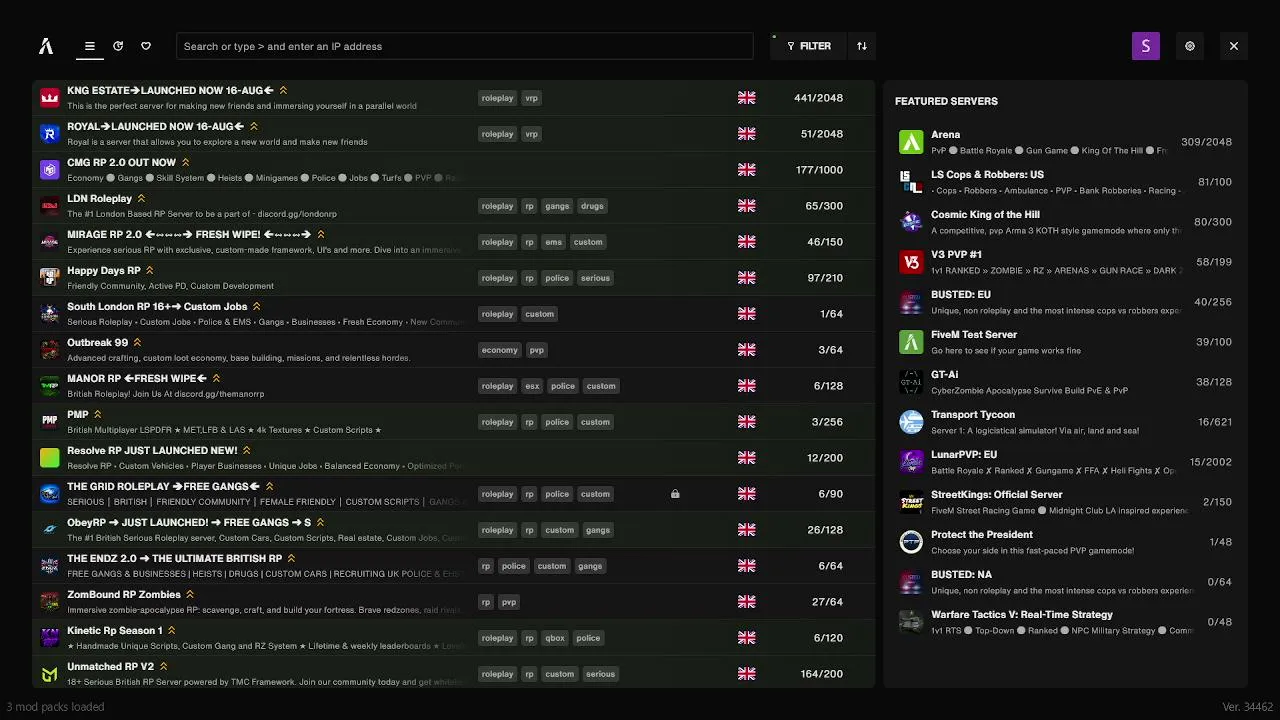Screen dimensions: 1280x720
Task: Click the ems tag on MIRAGE RP row
Action: click(553, 242)
